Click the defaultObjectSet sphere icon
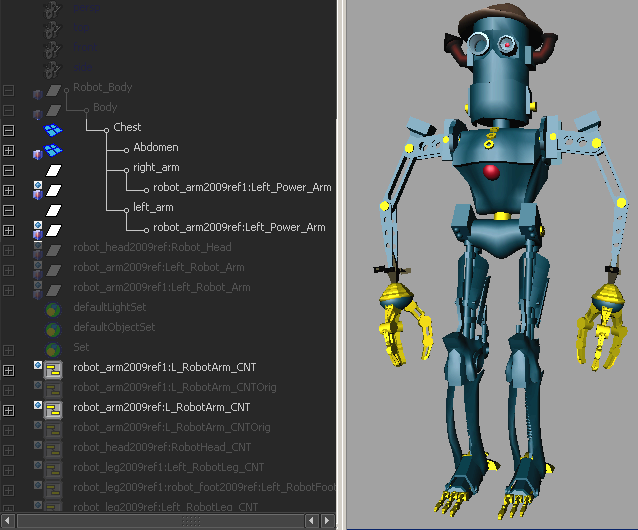The height and width of the screenshot is (530, 638). tap(53, 330)
